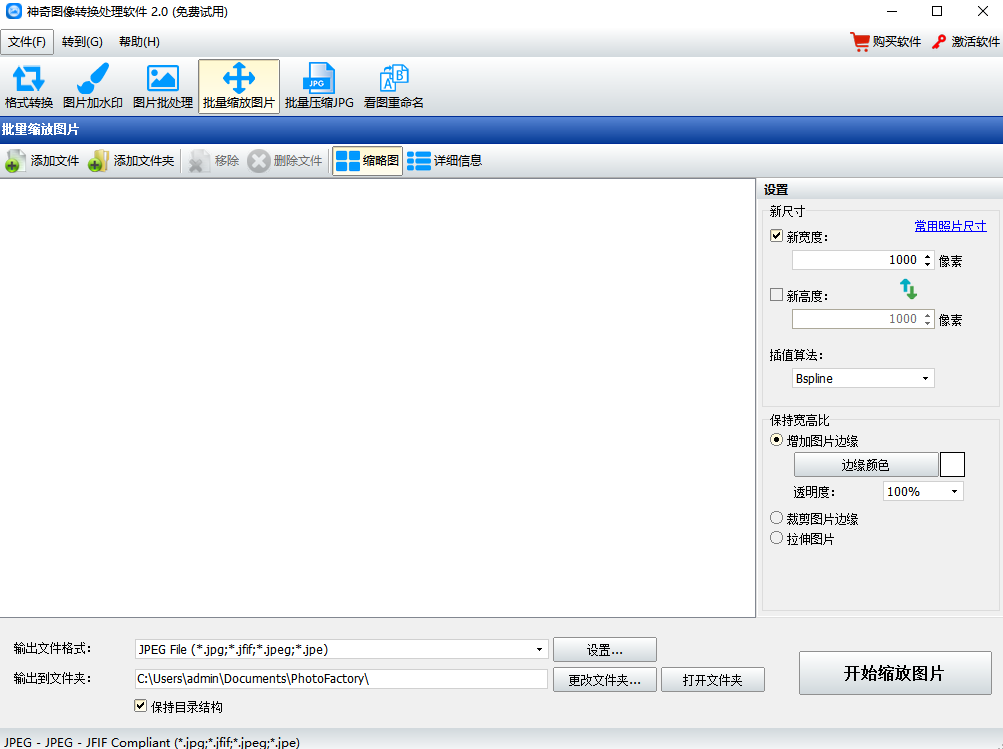Select the 图片加水印 watermark brush icon
Viewport: 1003px width, 749px height.
click(93, 78)
